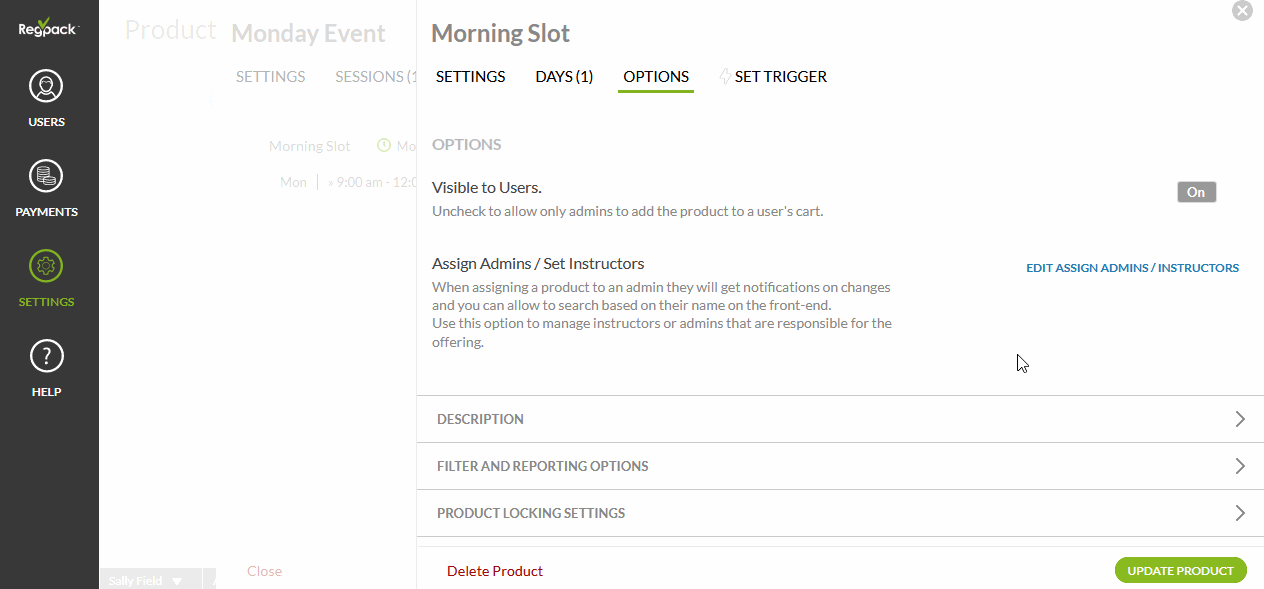This screenshot has width=1264, height=589.
Task: Switch to the Days (1) tab
Action: [564, 77]
